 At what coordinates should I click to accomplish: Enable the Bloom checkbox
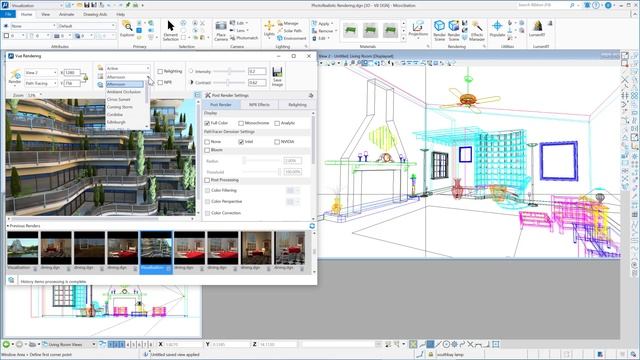207,150
